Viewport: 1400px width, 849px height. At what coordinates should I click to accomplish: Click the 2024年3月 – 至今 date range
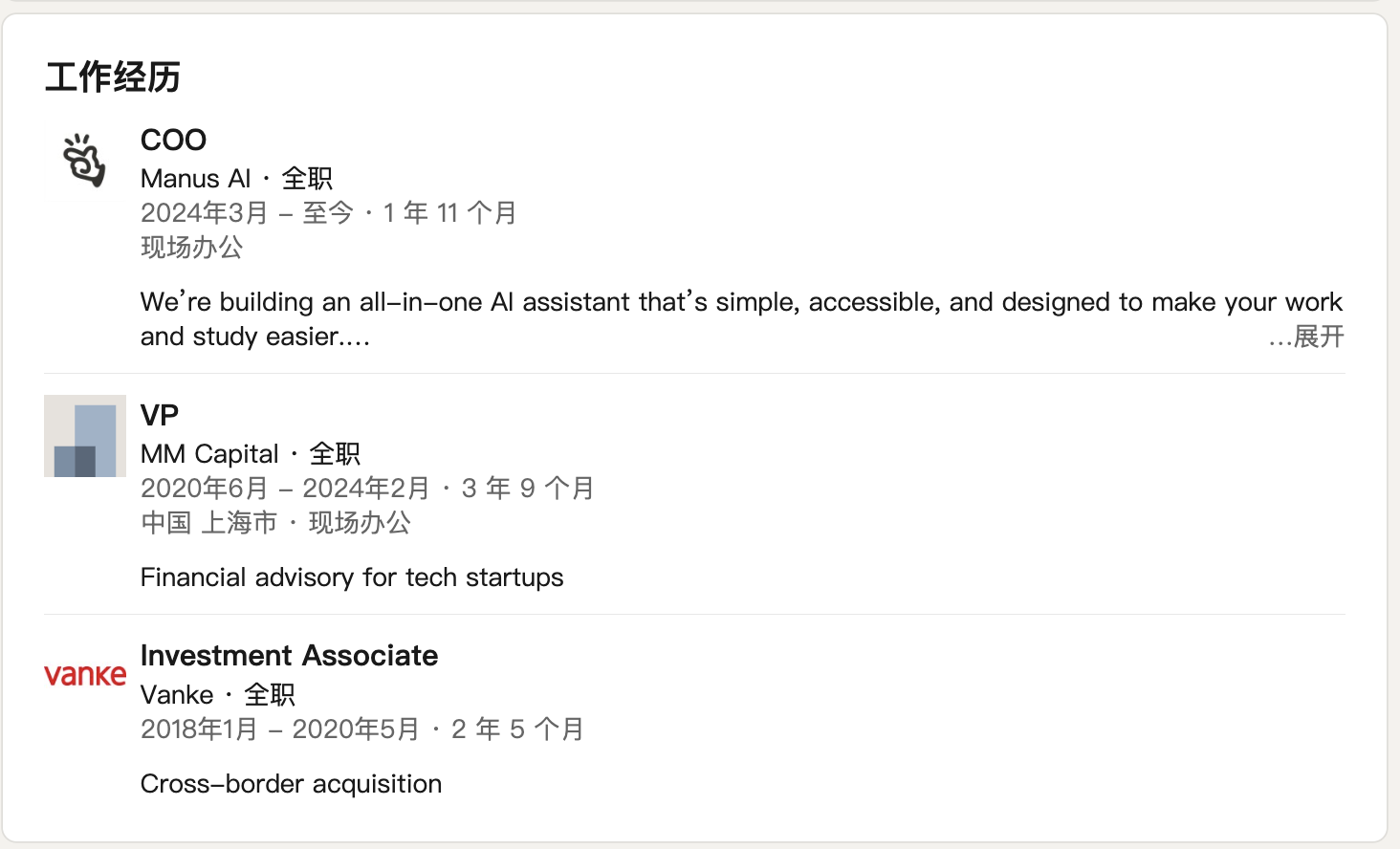[247, 213]
